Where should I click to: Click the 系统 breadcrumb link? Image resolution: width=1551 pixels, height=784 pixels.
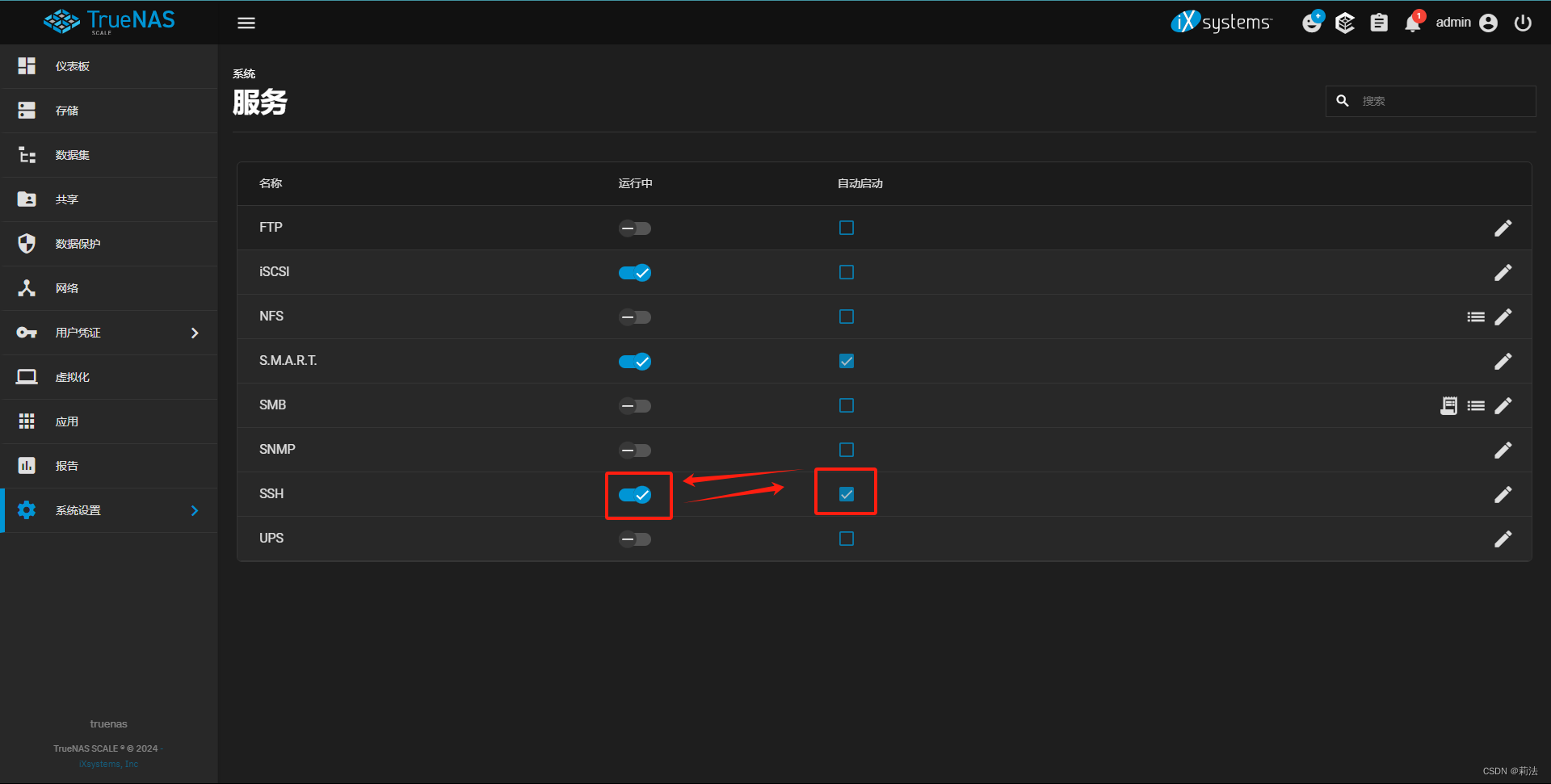click(x=244, y=73)
